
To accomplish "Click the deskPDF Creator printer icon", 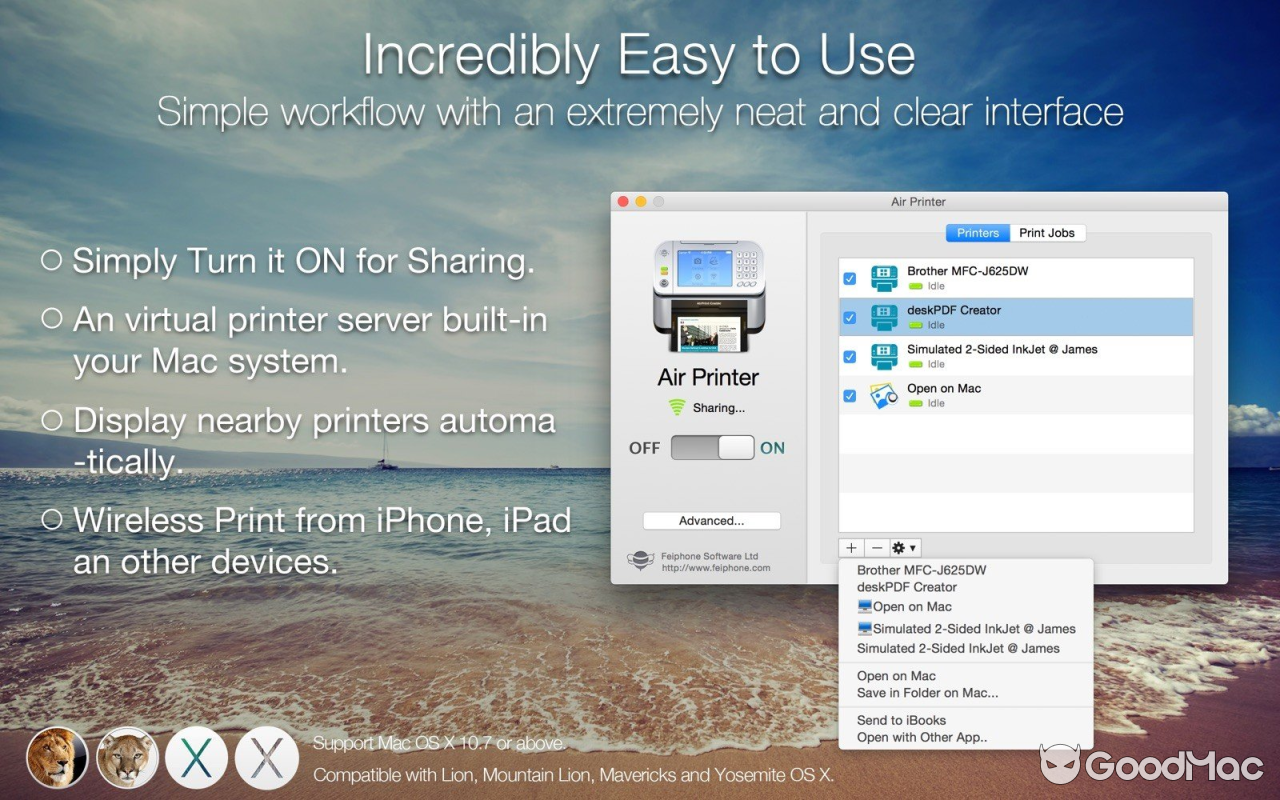I will [884, 316].
